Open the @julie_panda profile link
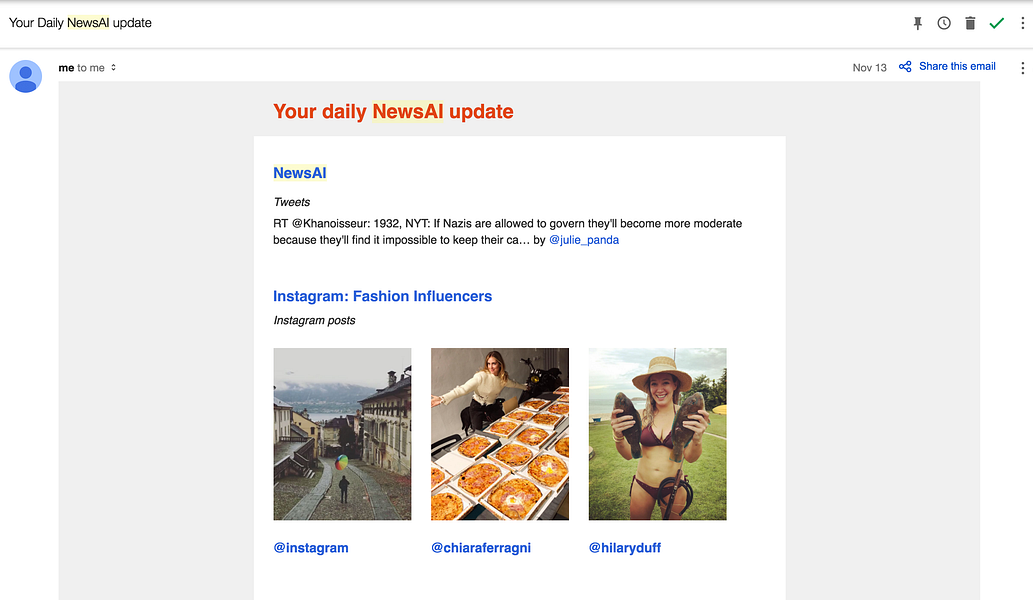 click(584, 240)
